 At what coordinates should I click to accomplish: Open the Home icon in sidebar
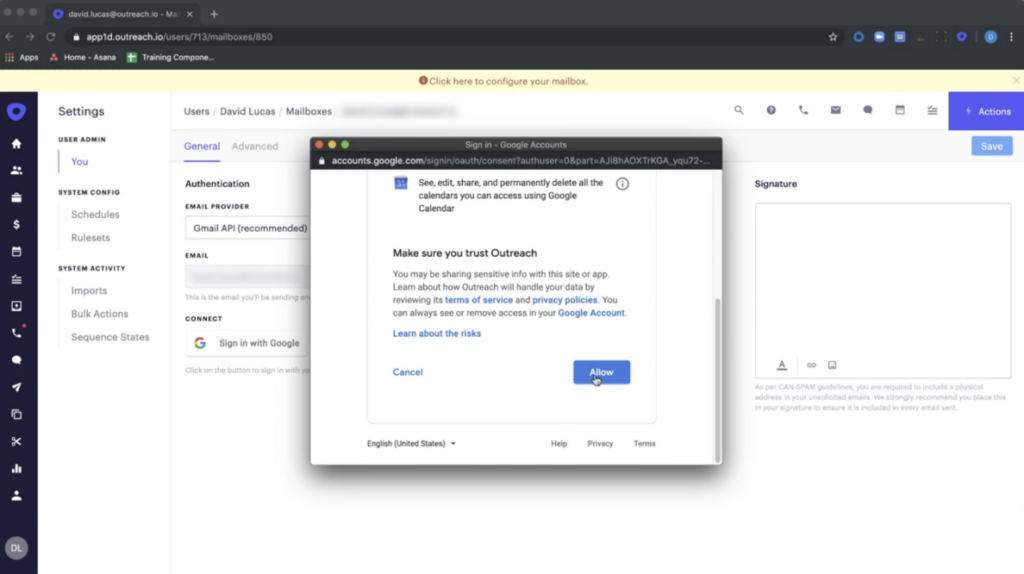pyautogui.click(x=16, y=144)
